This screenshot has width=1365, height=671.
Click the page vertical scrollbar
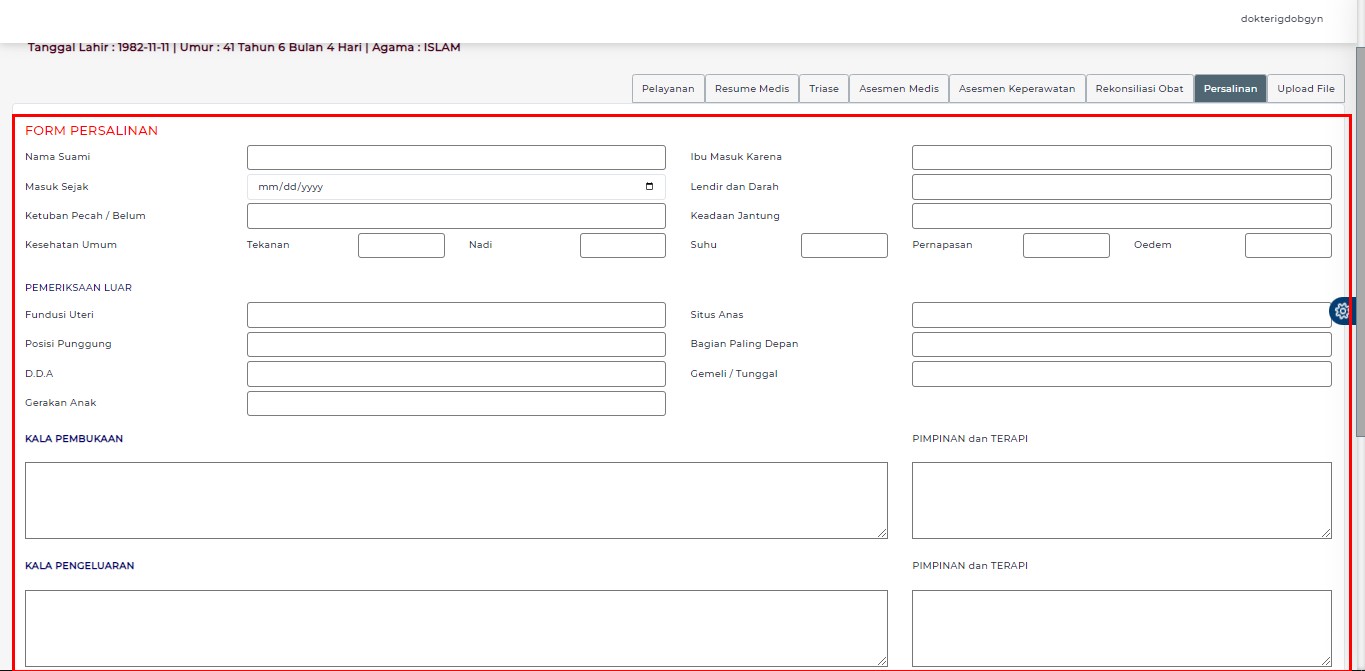[x=1359, y=240]
